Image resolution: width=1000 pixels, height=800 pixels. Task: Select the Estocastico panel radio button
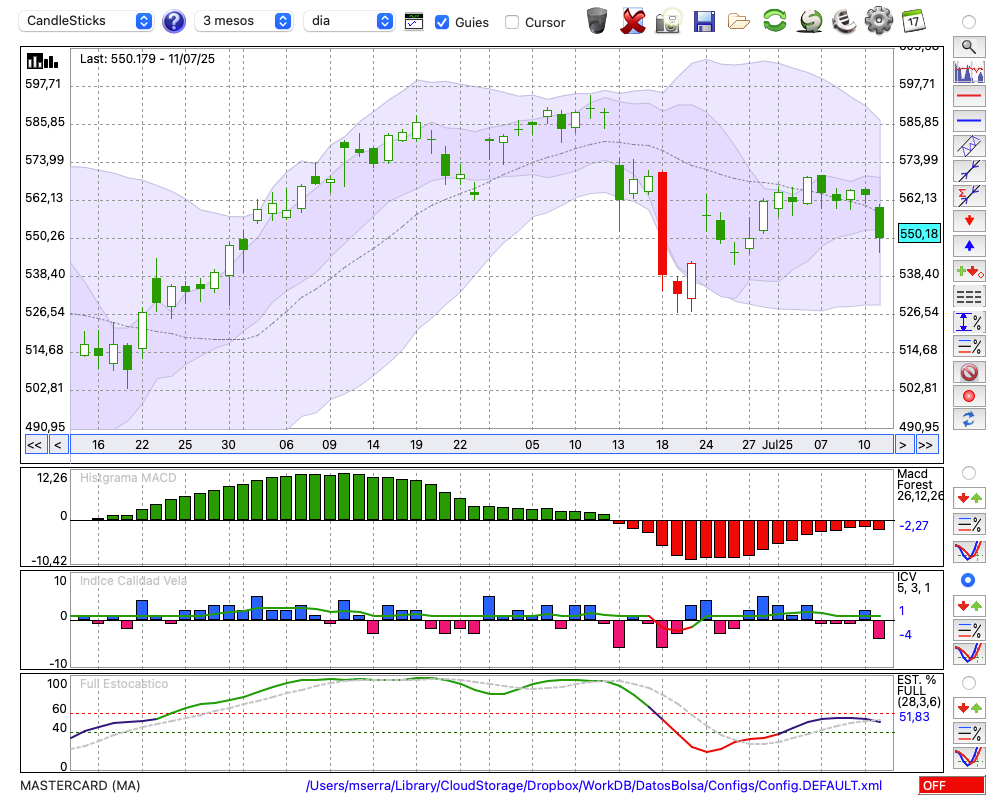tap(969, 683)
